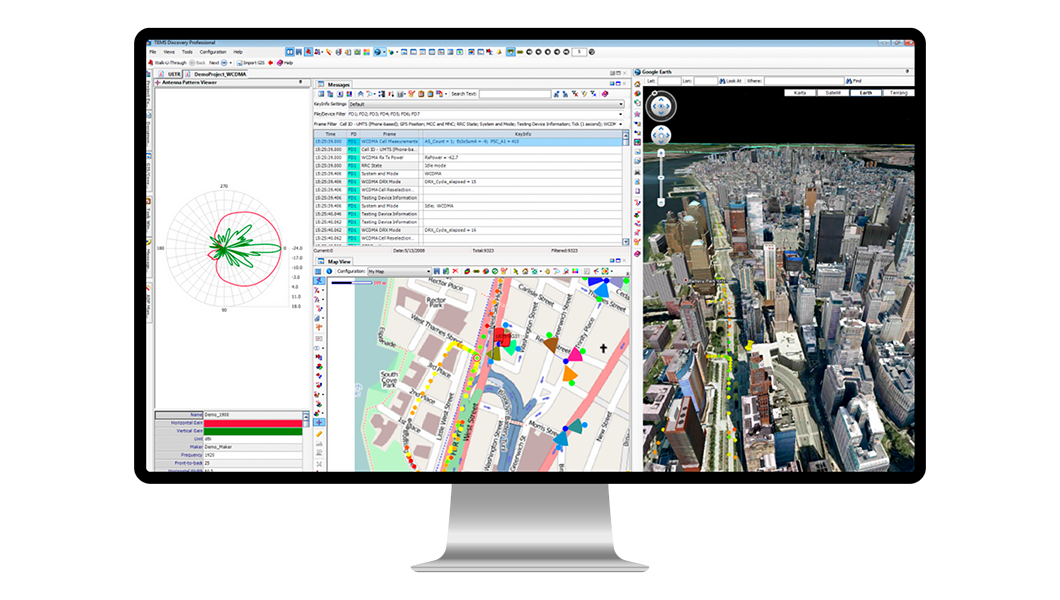The image size is (1060, 600).
Task: Click the Import GIS button
Action: [251, 63]
